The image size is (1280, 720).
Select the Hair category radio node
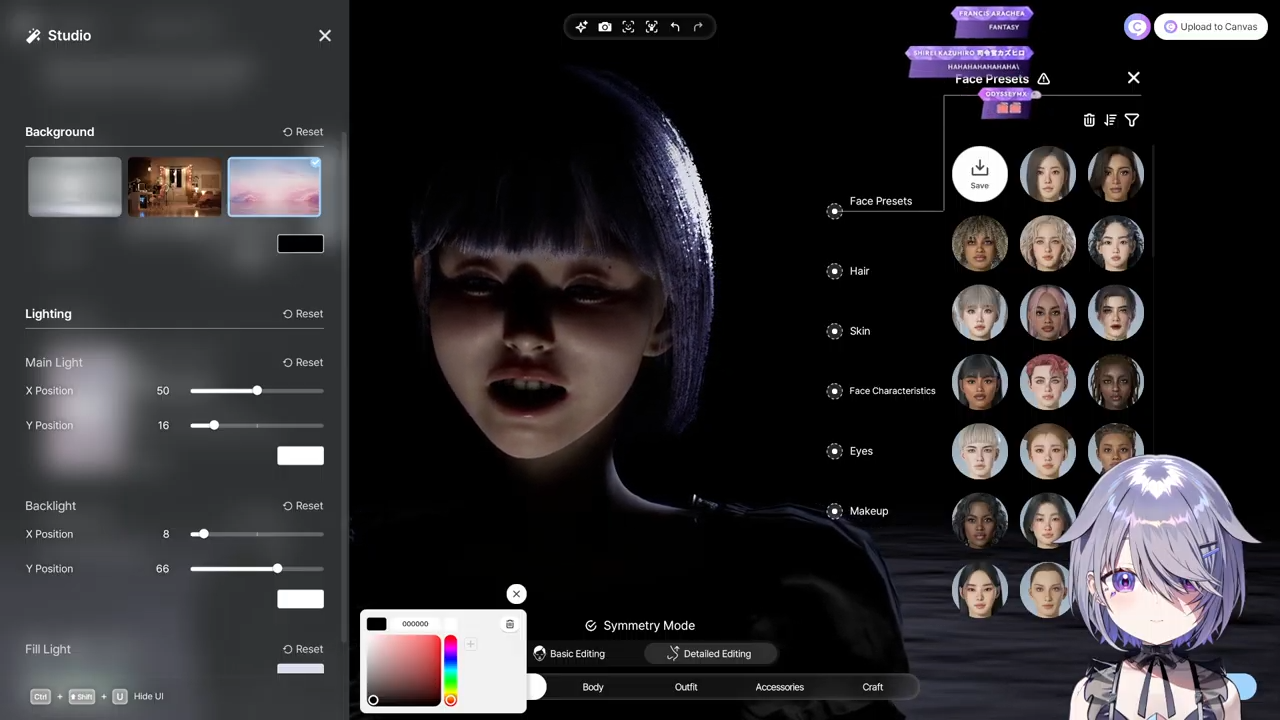pos(835,271)
